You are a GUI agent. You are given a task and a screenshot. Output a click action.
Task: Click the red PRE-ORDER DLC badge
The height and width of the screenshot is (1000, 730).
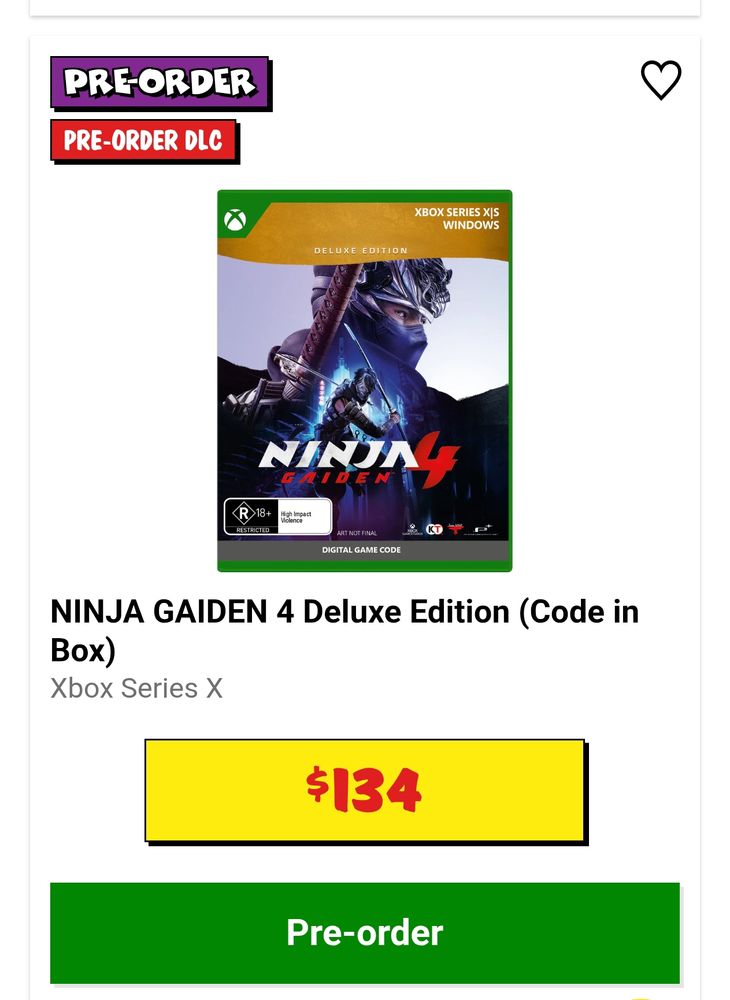coord(144,140)
